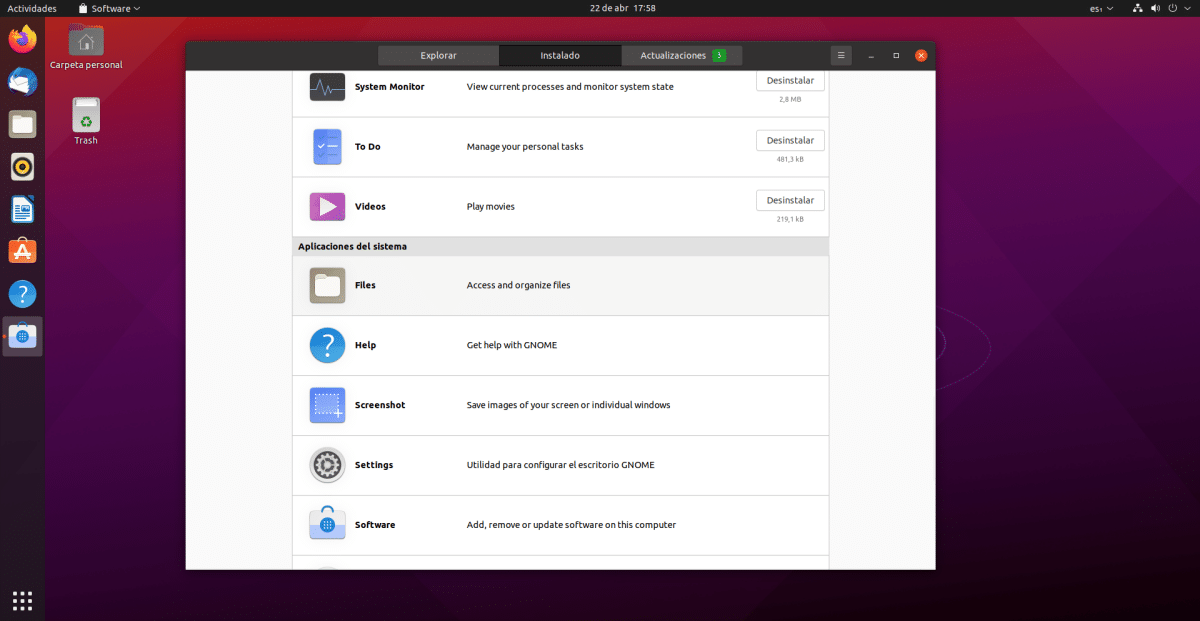Open LibreOffice Writer from the dock

pyautogui.click(x=22, y=209)
